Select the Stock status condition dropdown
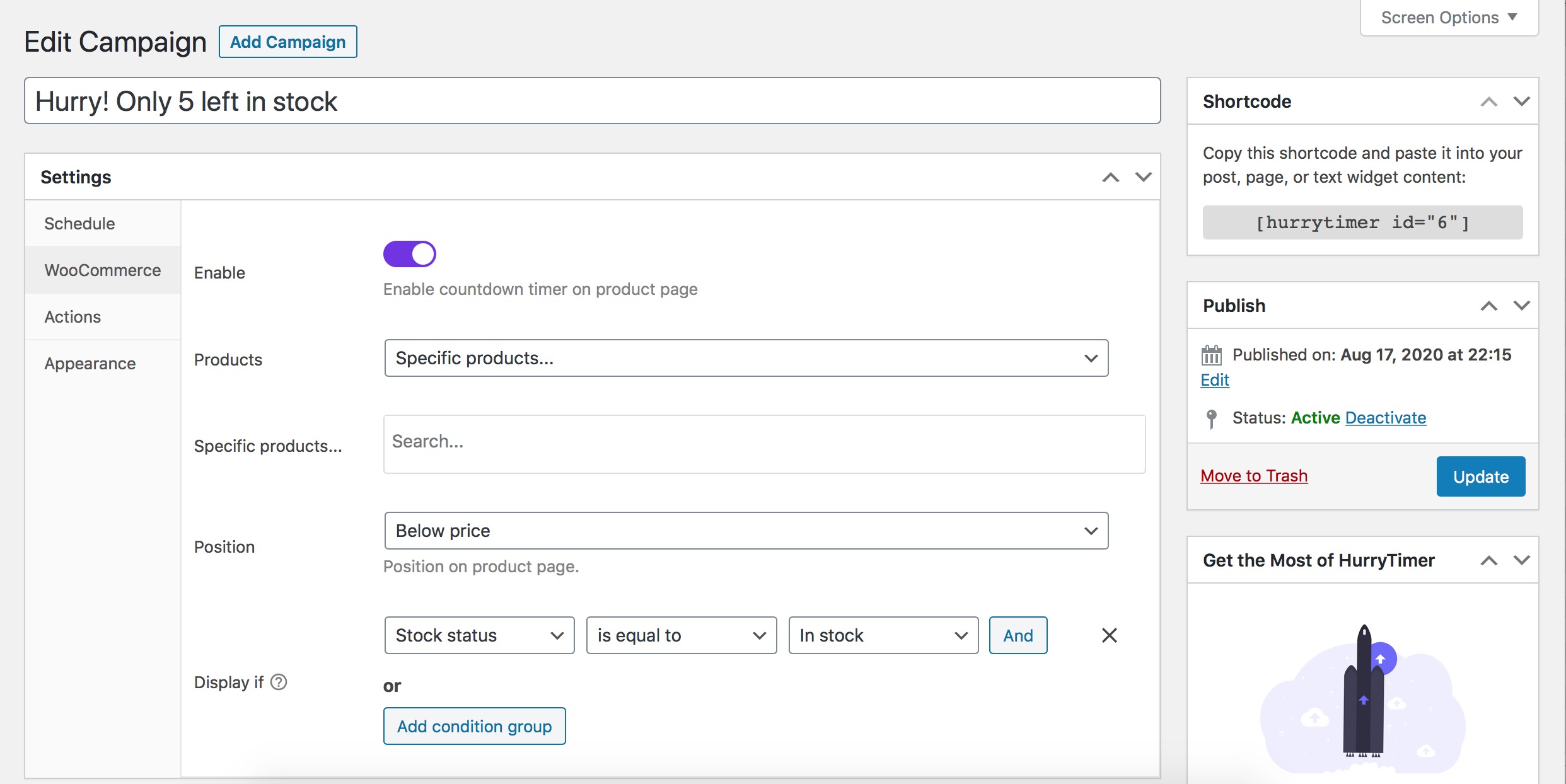Viewport: 1566px width, 784px height. pyautogui.click(x=478, y=634)
